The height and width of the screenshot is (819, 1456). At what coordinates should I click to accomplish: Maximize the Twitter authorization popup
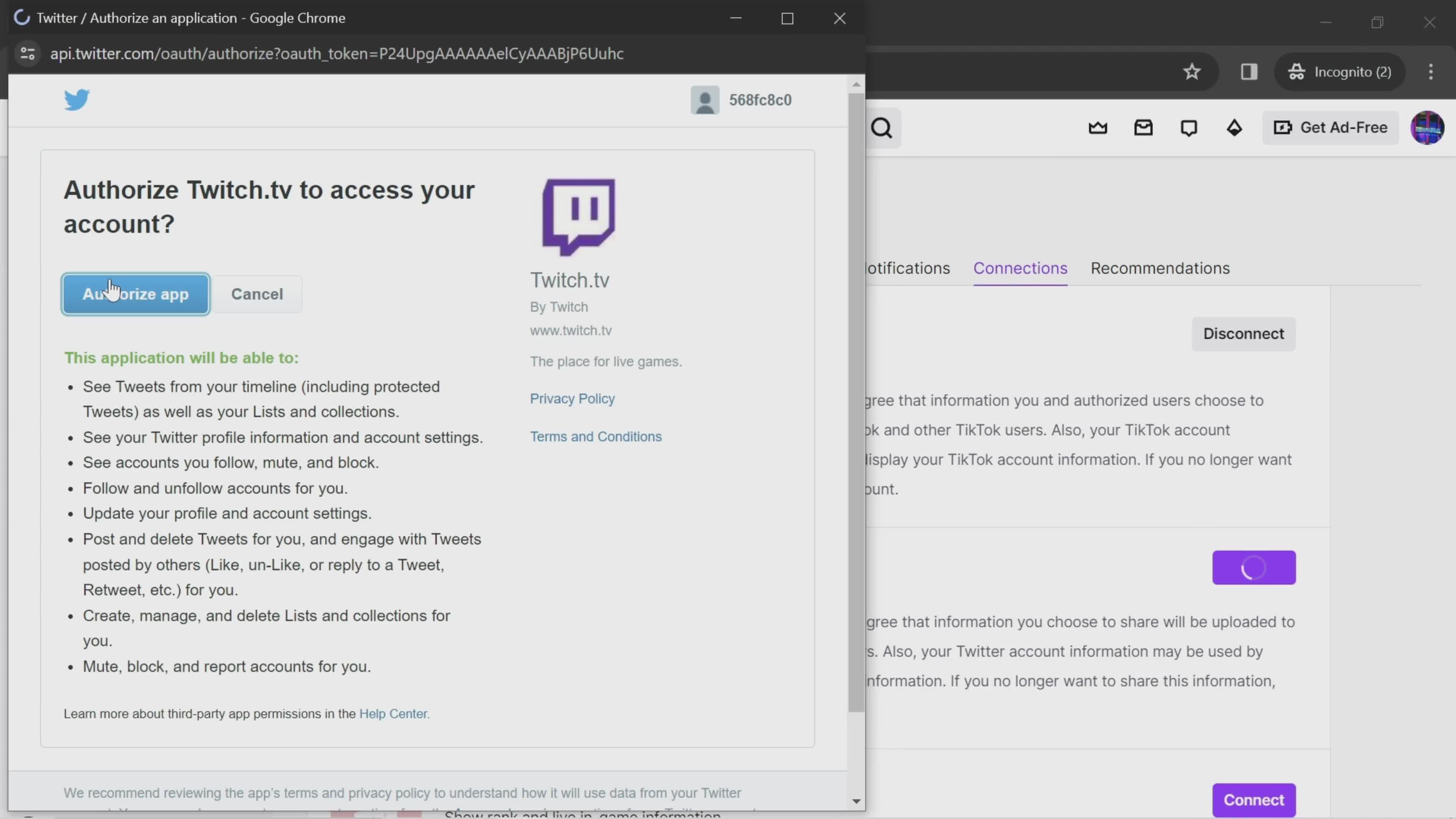(x=788, y=19)
